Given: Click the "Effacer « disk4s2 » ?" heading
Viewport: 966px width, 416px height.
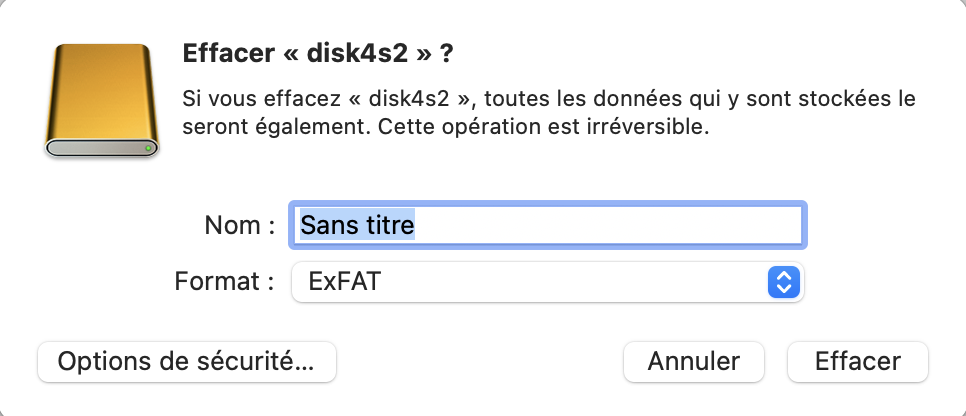Looking at the screenshot, I should [319, 54].
